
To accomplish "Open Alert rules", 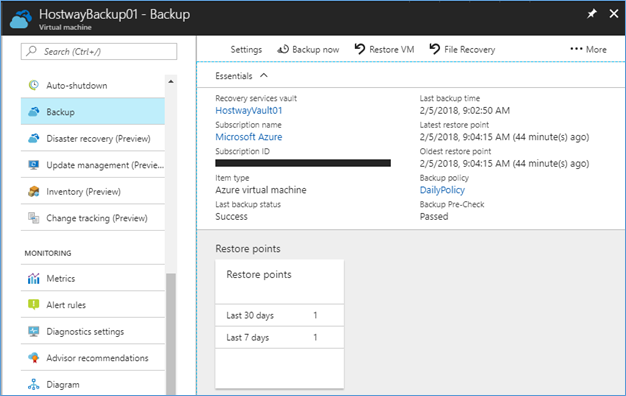I will 93,305.
